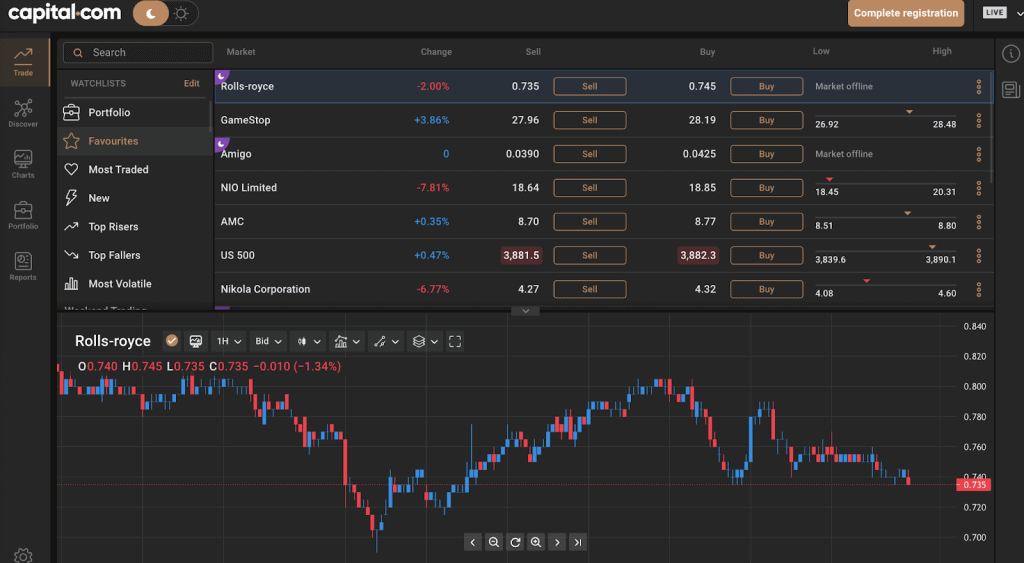Open the drawing tools dropdown
The width and height of the screenshot is (1024, 563).
pyautogui.click(x=386, y=341)
